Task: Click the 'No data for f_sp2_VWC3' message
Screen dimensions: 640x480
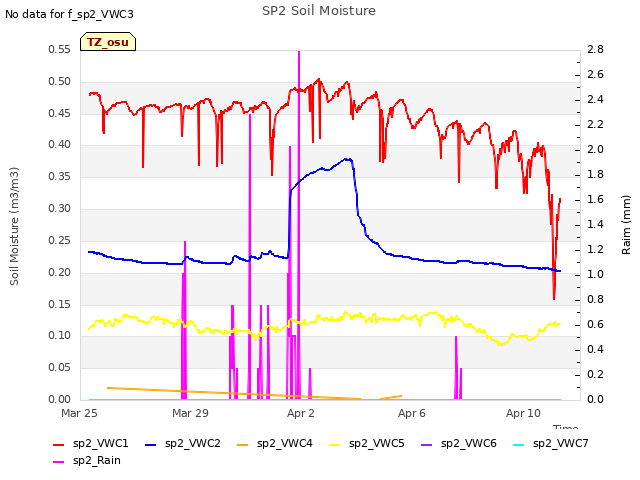Action: pos(69,14)
